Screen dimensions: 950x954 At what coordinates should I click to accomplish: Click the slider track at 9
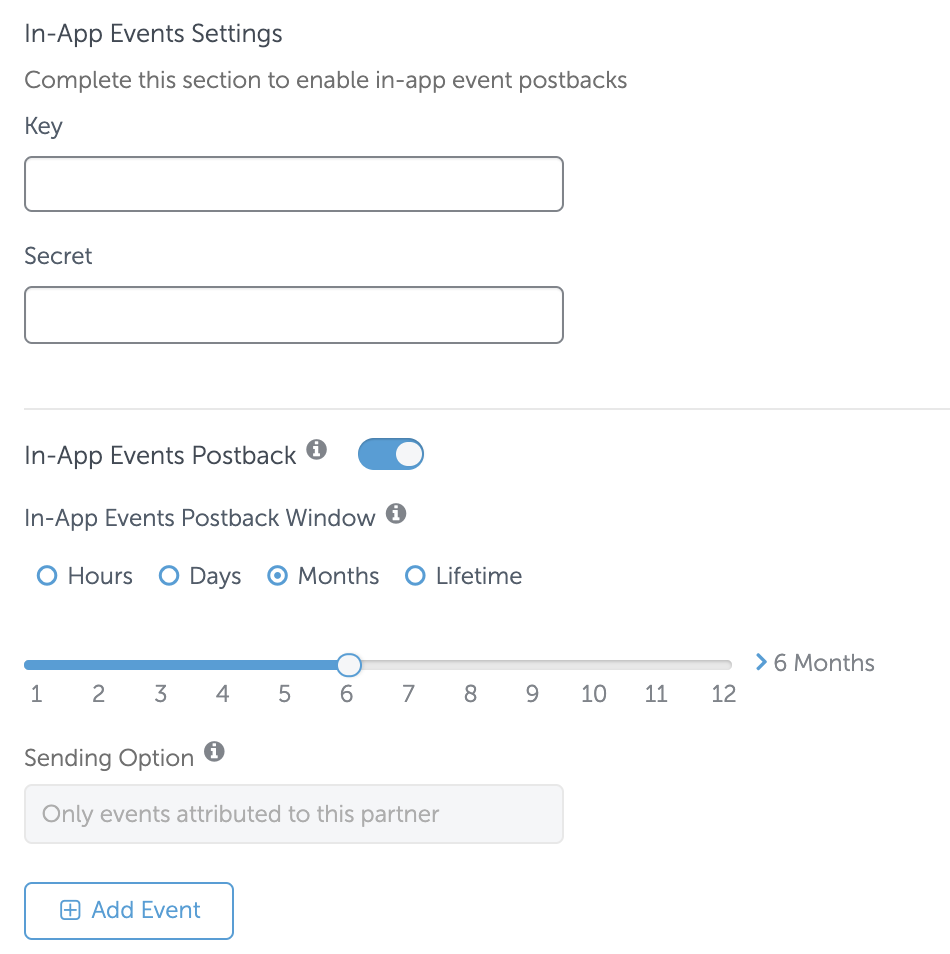coord(533,665)
